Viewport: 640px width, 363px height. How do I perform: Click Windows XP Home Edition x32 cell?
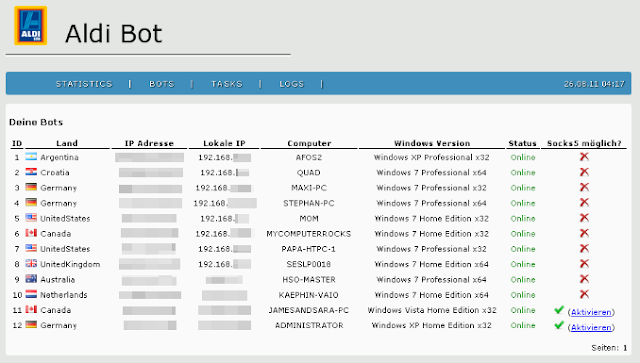pos(431,325)
